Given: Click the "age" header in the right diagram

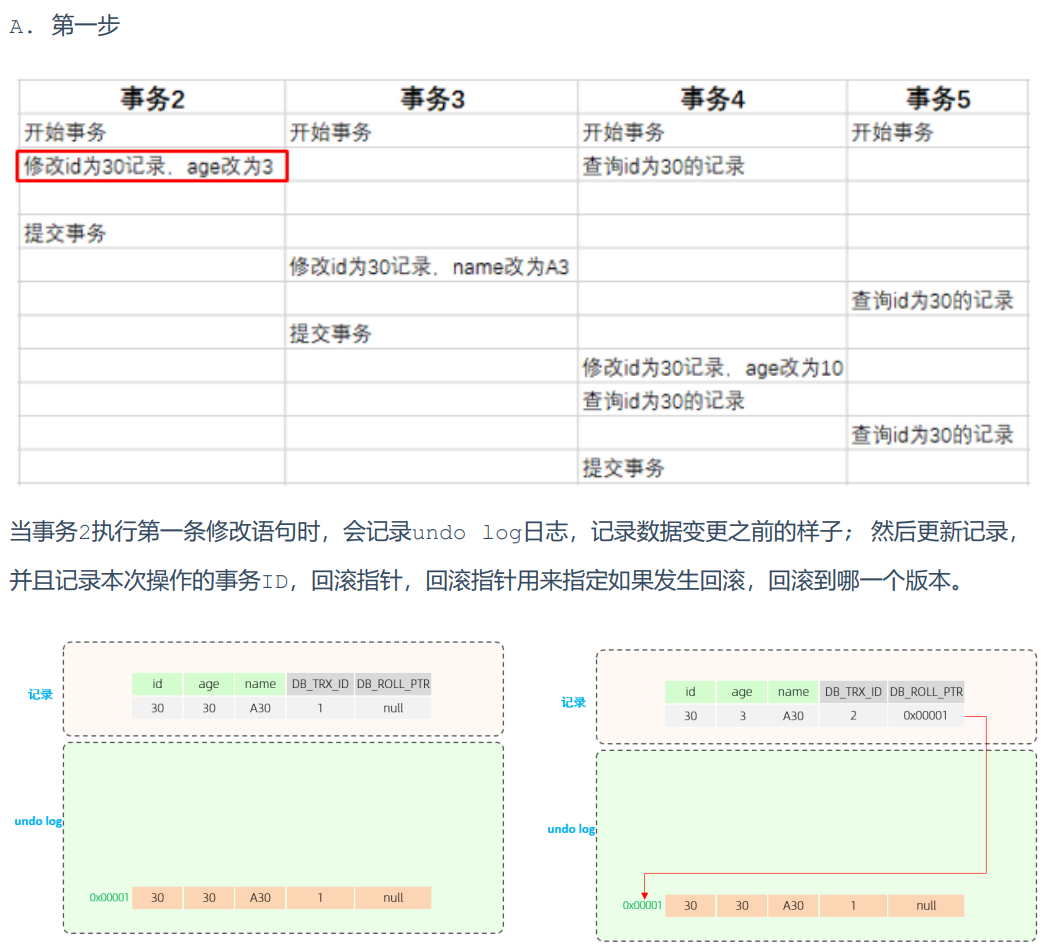Looking at the screenshot, I should 742,692.
